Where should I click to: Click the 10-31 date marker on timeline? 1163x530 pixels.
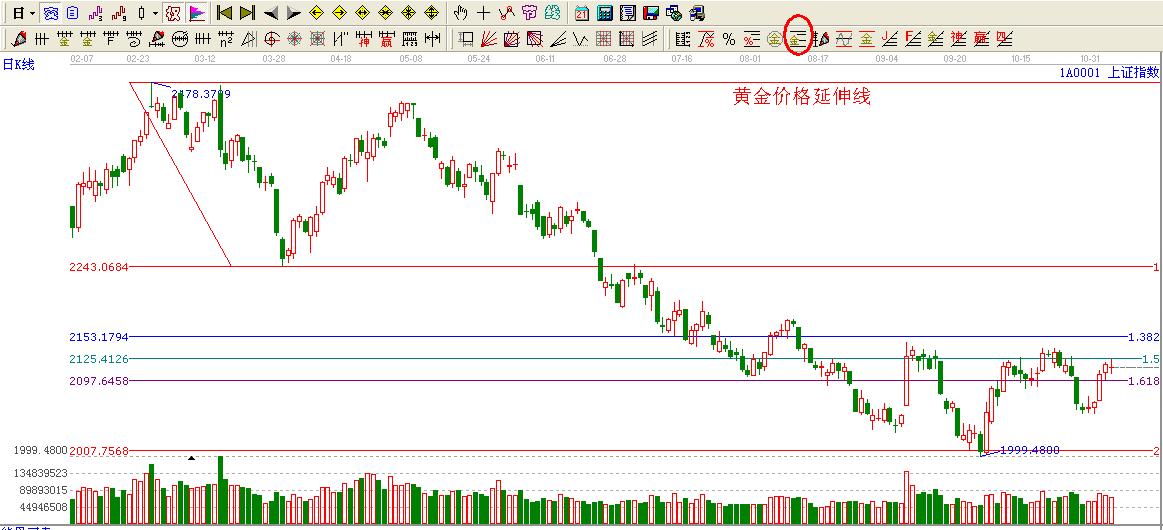1090,58
